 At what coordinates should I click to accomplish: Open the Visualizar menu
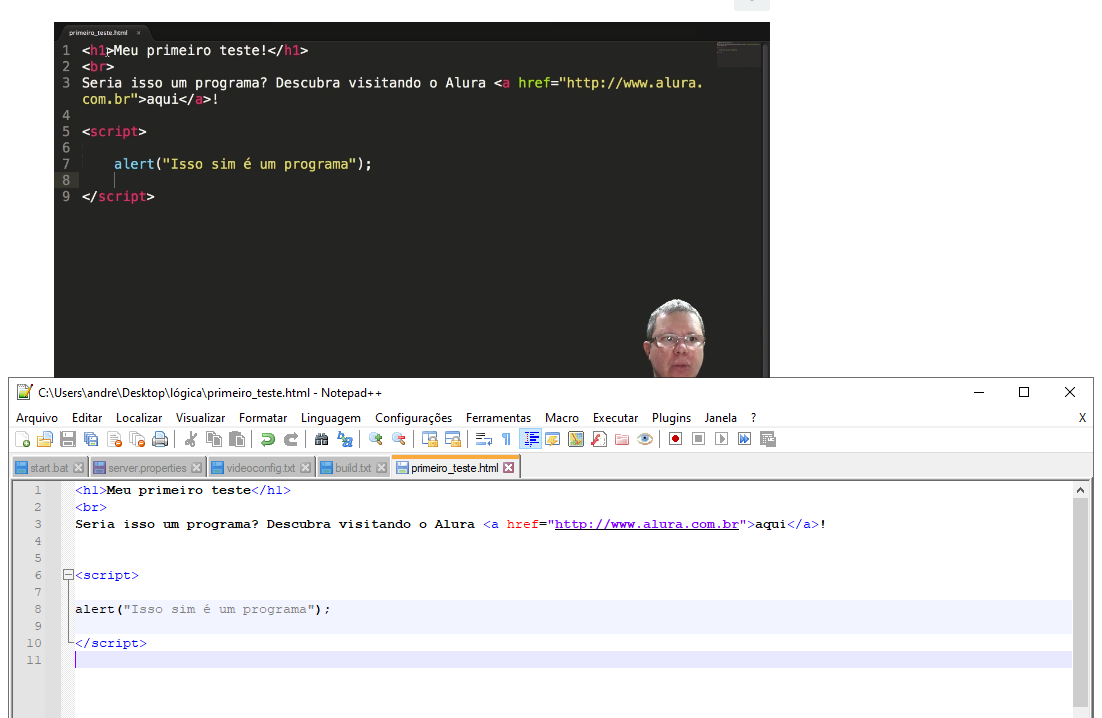[200, 418]
